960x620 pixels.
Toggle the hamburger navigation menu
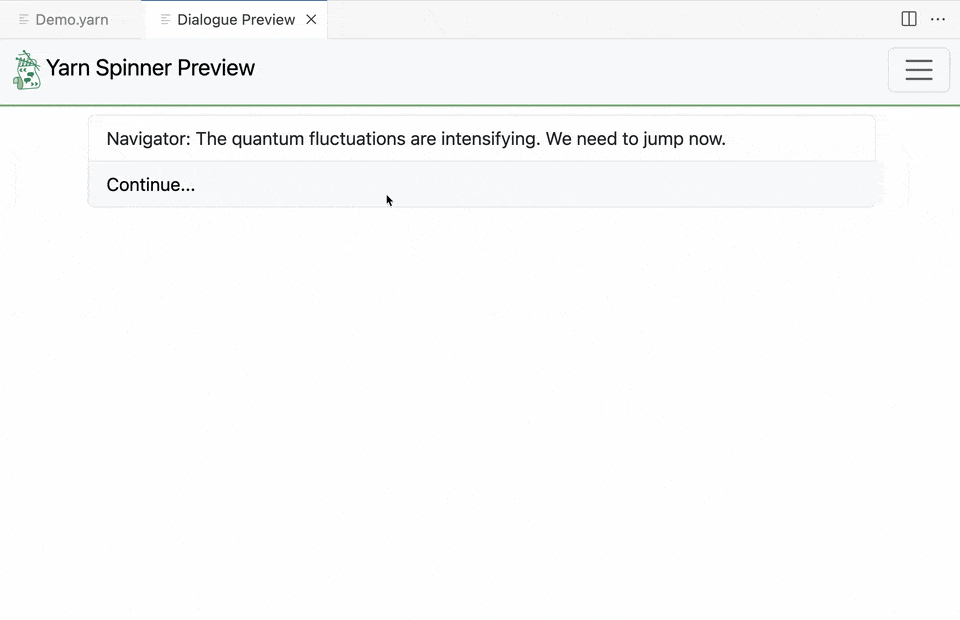click(918, 70)
